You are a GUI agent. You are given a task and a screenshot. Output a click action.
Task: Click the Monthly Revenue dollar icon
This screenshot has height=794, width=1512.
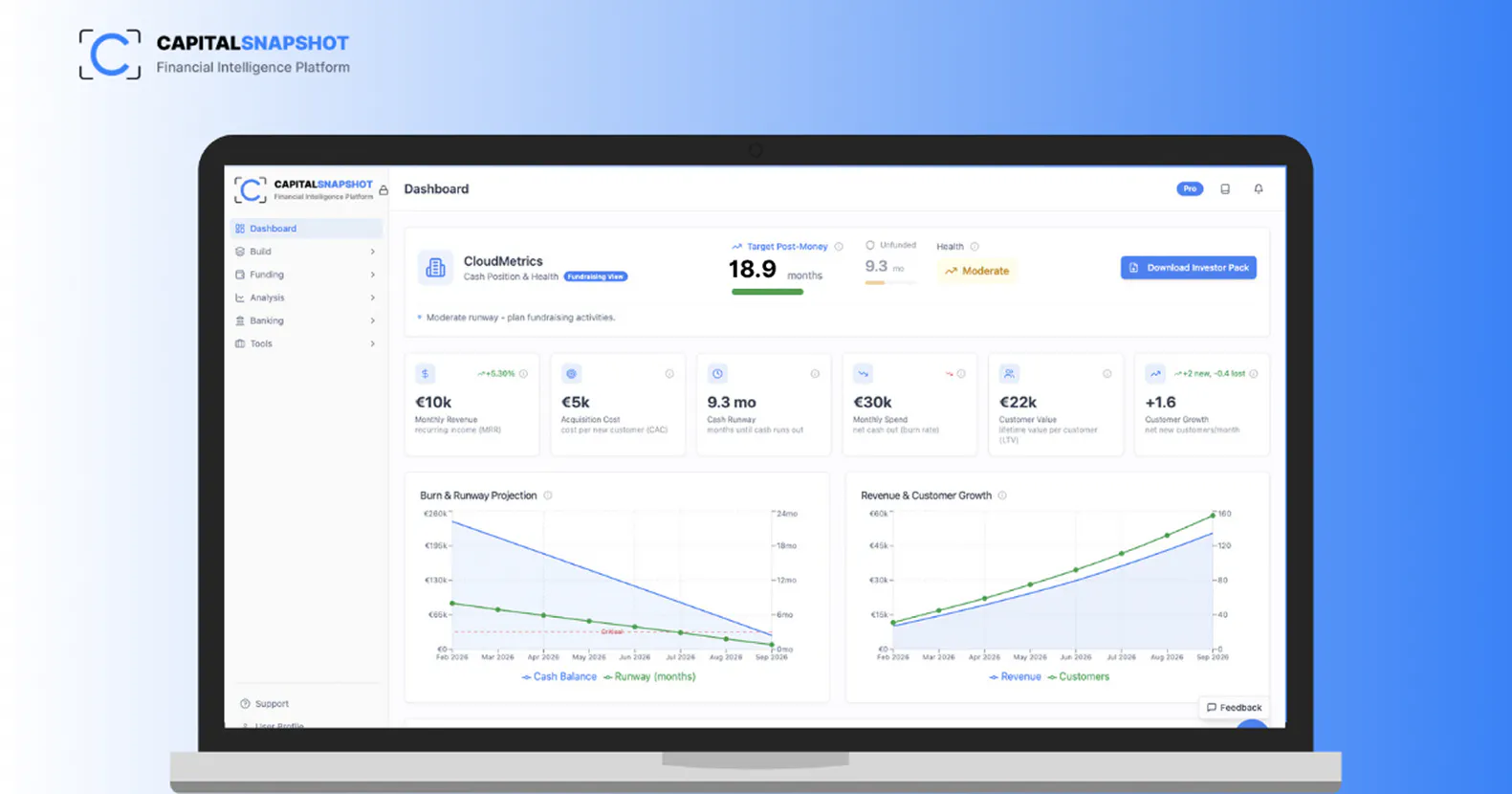pos(426,374)
